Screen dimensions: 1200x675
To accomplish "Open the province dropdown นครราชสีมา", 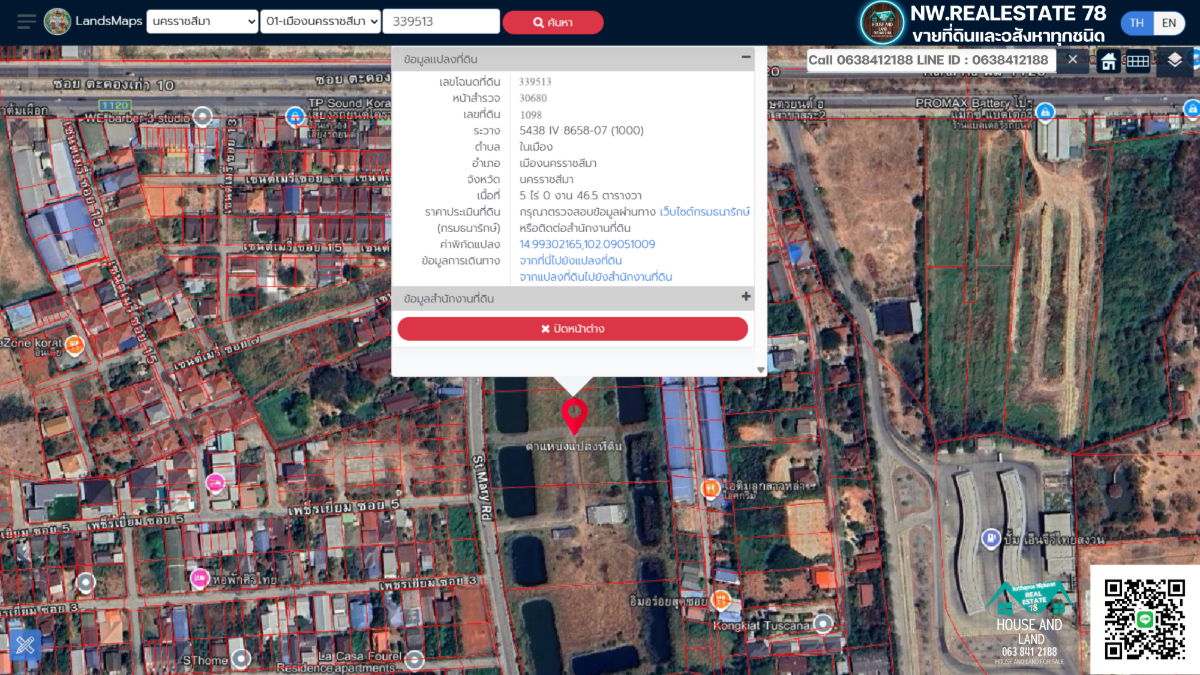I will click(202, 22).
